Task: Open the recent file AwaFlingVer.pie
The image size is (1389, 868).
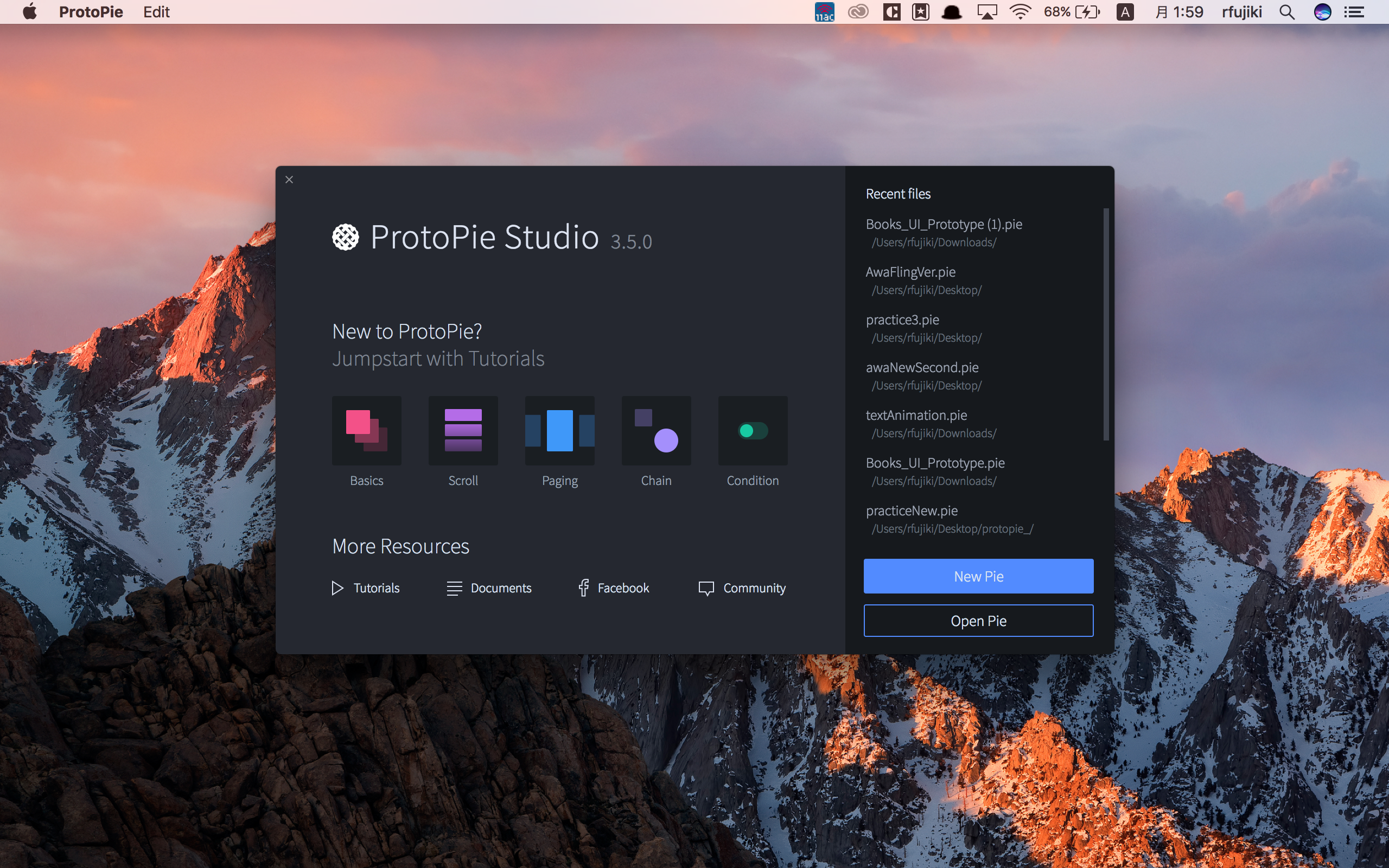Action: tap(910, 272)
